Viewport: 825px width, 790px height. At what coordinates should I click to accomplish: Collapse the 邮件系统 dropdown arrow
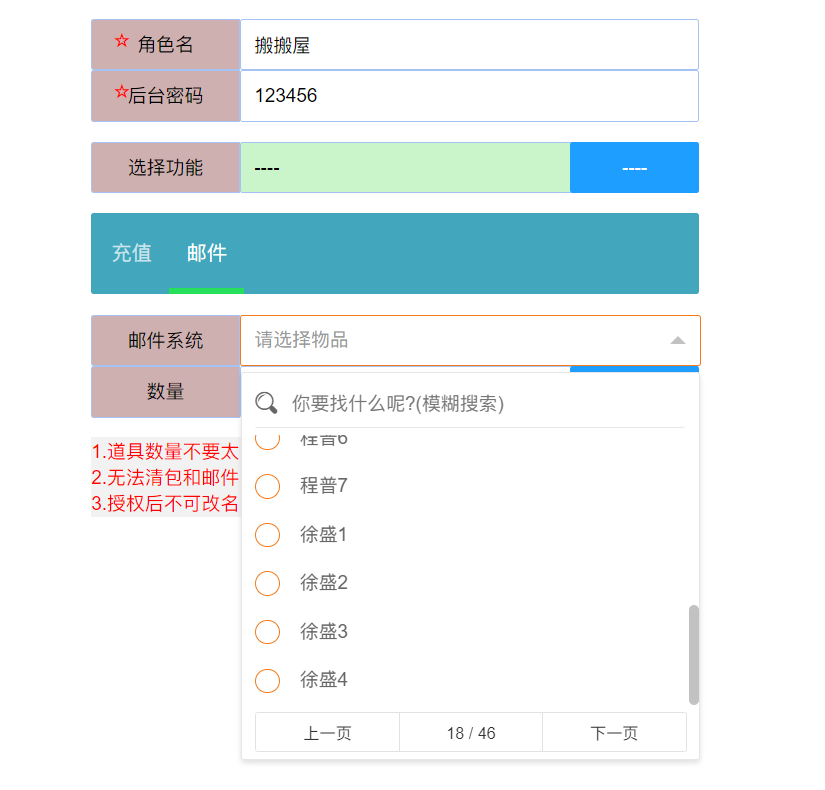pos(678,341)
